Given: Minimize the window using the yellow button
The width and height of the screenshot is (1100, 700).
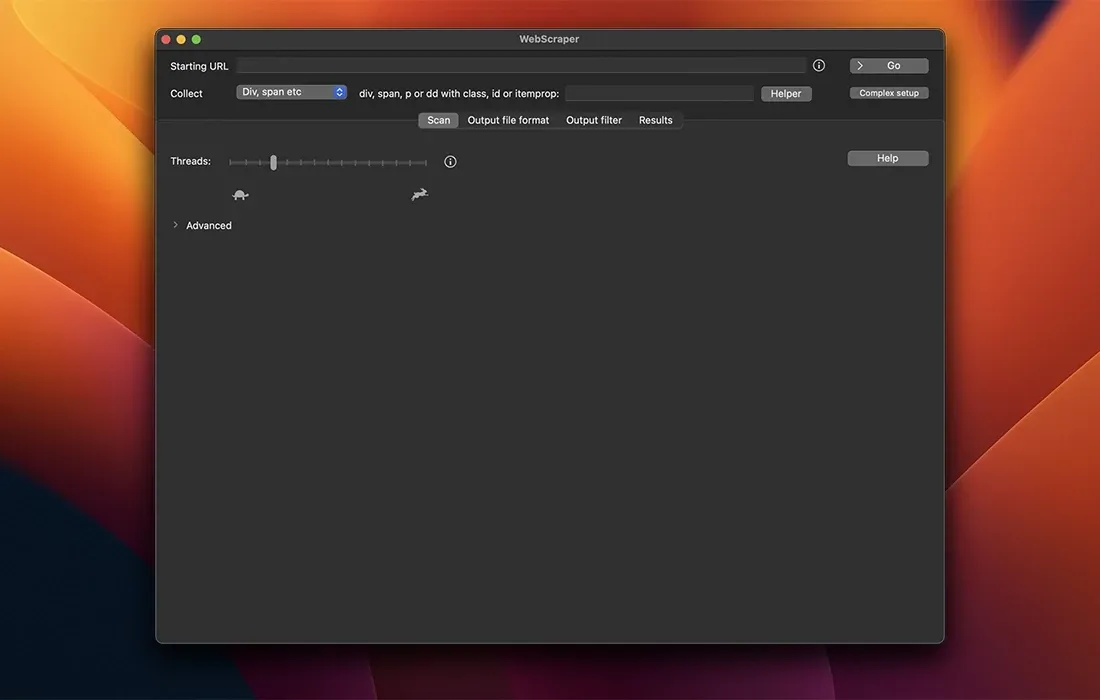Looking at the screenshot, I should coord(181,39).
